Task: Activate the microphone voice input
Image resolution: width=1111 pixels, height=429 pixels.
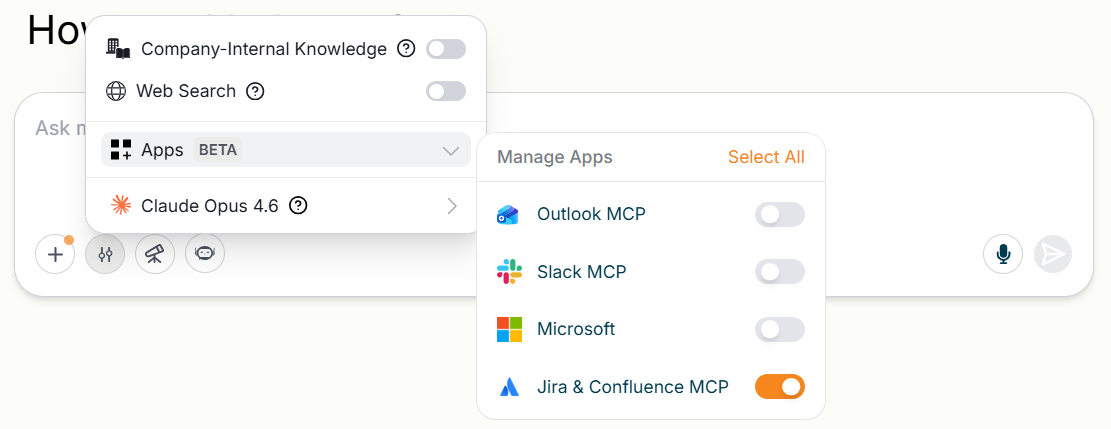Action: click(x=1003, y=254)
